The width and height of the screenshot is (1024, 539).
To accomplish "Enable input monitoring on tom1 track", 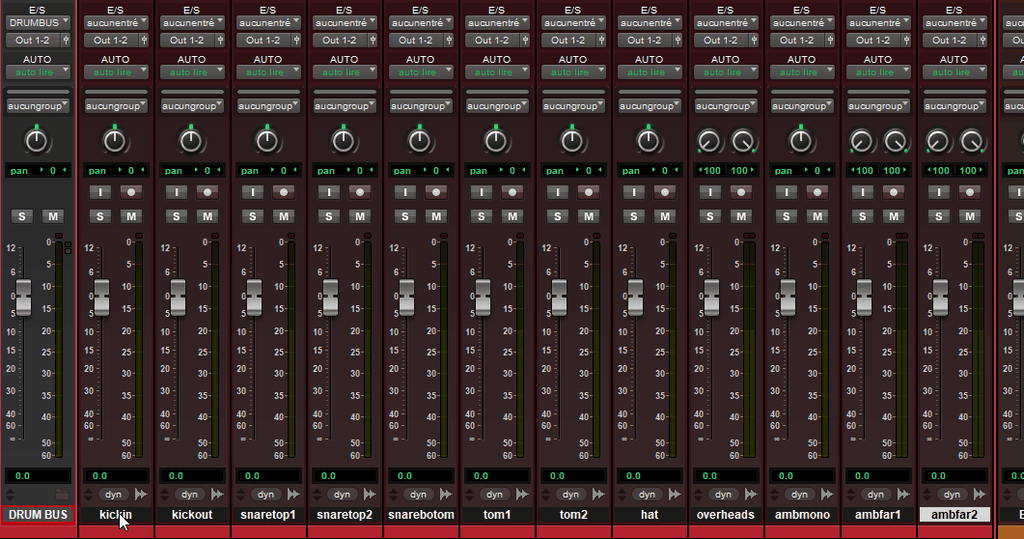I will [x=481, y=192].
